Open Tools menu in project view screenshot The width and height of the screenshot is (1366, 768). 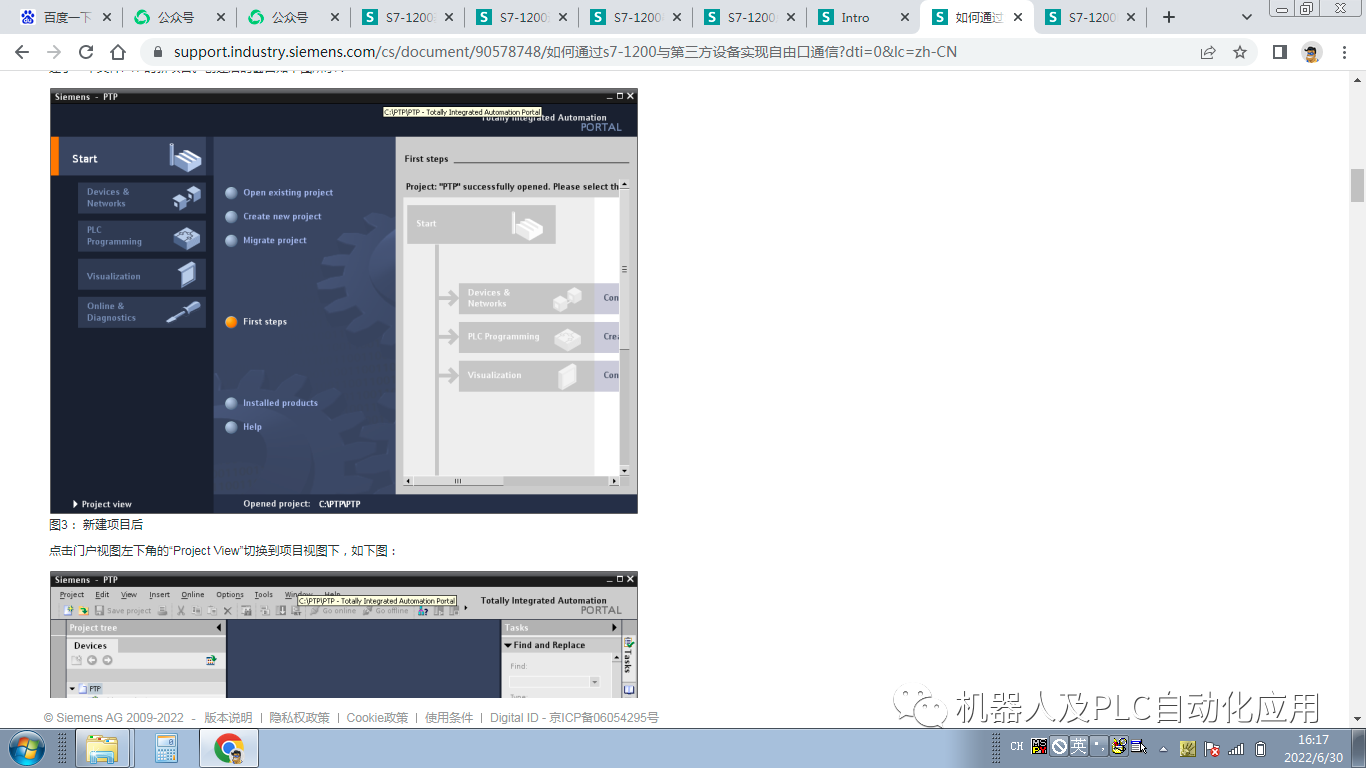[x=263, y=595]
